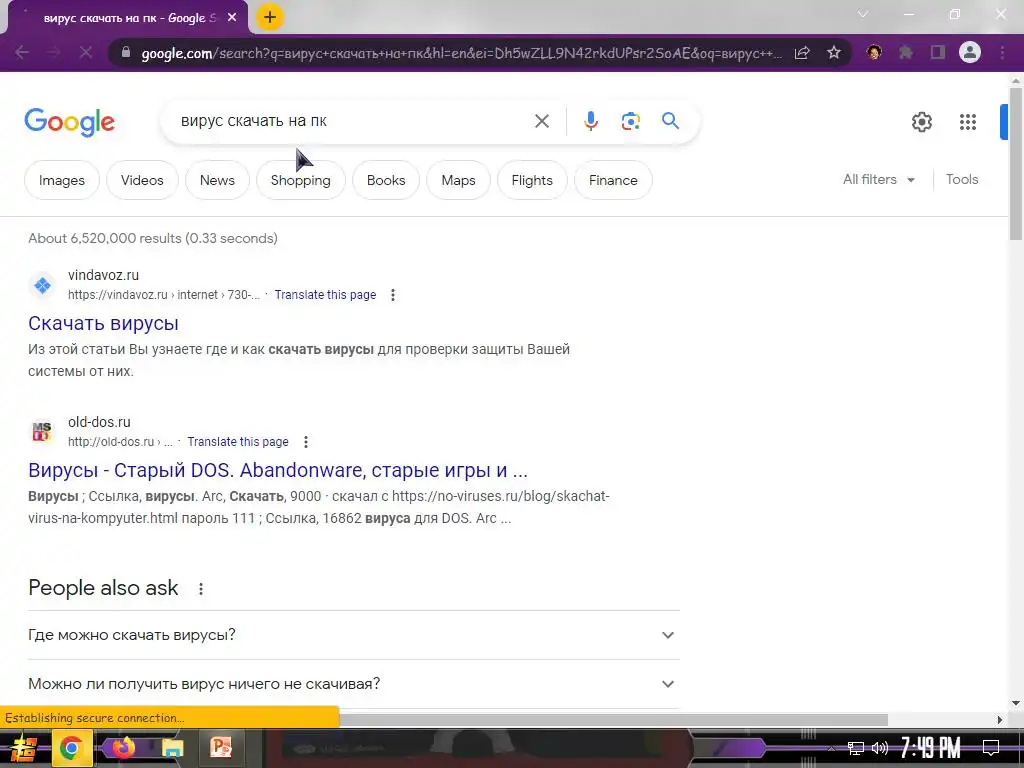The image size is (1024, 768).
Task: Open network status tray icon
Action: (x=856, y=748)
